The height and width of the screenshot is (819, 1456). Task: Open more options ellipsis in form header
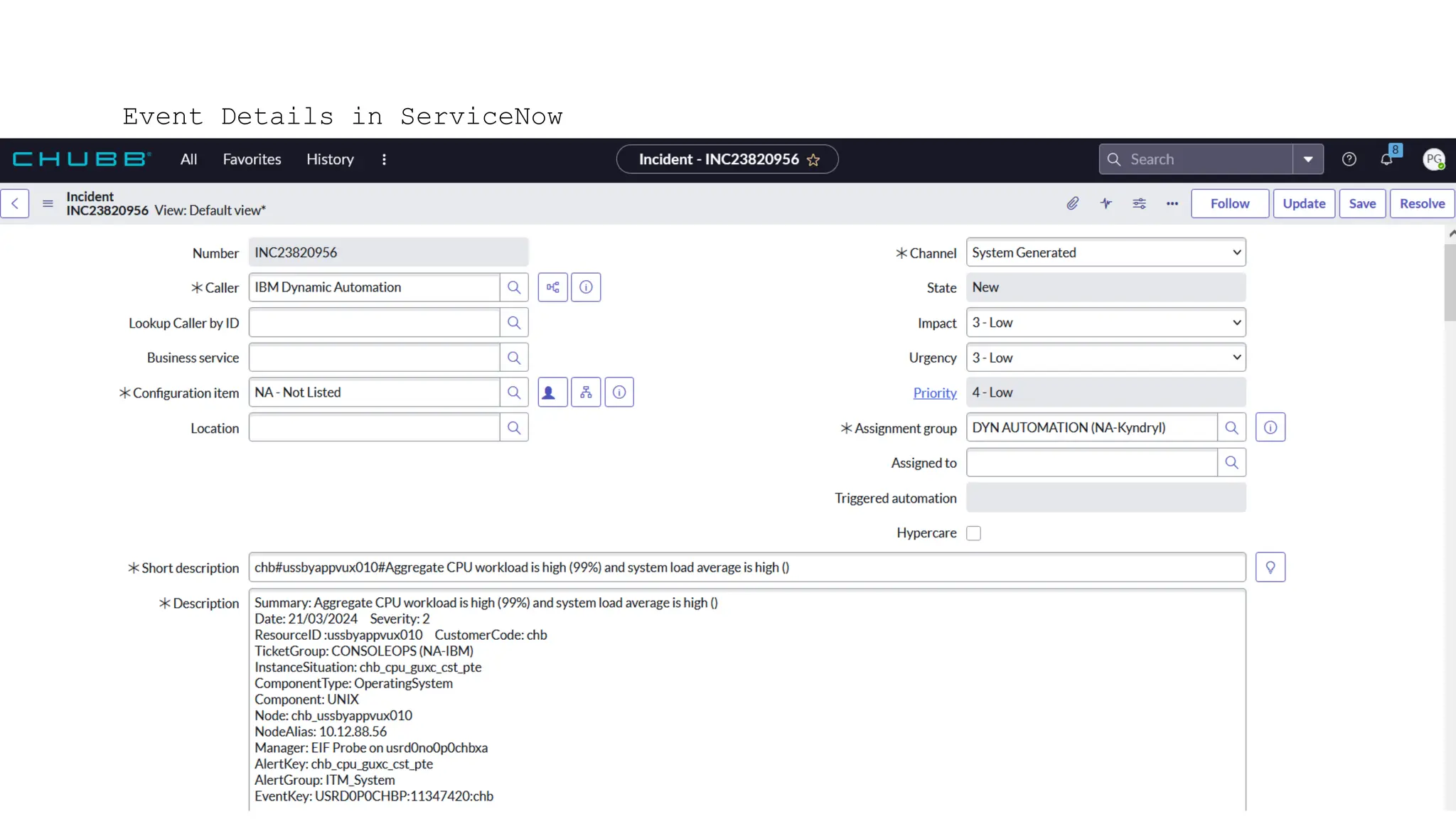coord(1172,203)
